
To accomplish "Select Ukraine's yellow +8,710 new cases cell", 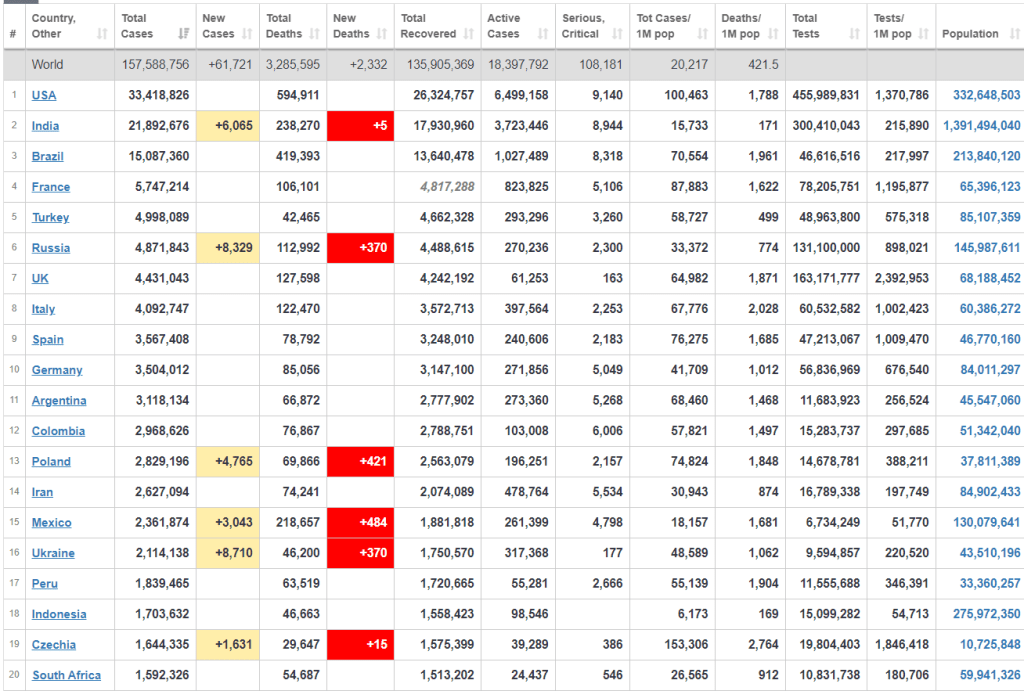I will [226, 553].
